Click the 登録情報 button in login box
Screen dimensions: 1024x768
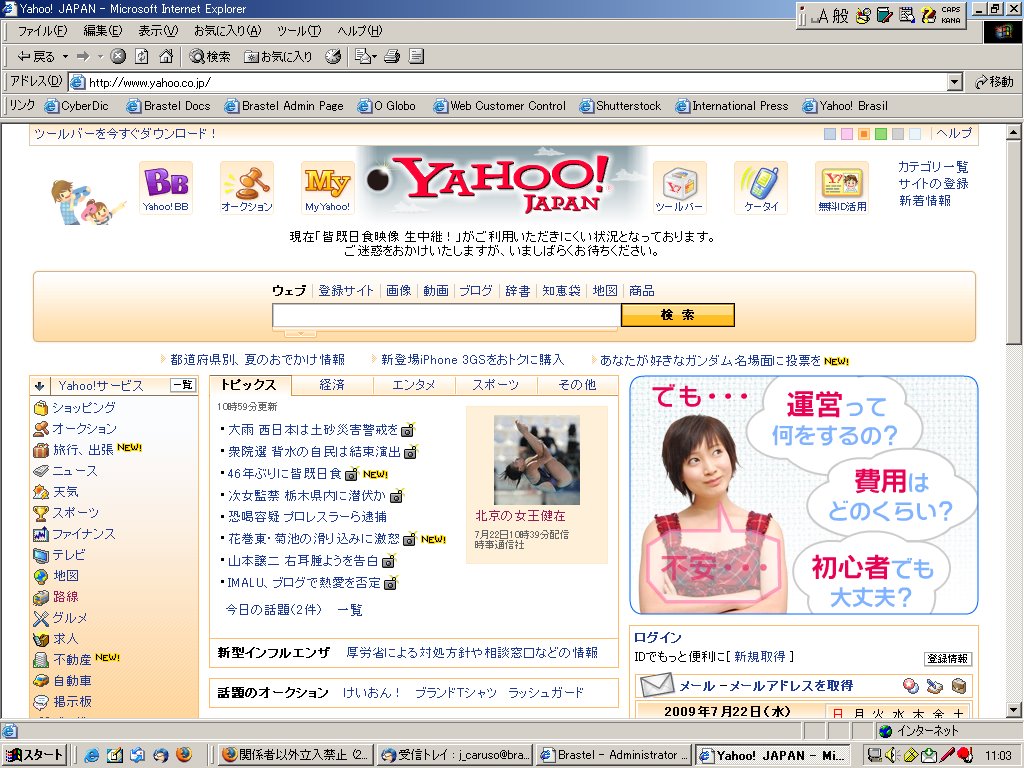[948, 658]
